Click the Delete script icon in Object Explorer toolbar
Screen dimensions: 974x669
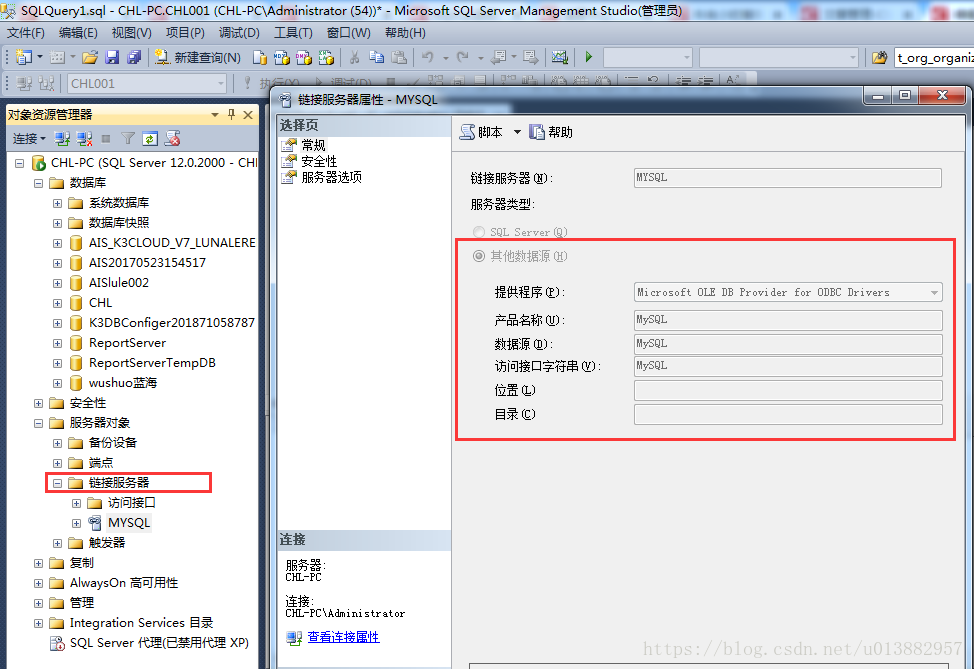coord(172,139)
